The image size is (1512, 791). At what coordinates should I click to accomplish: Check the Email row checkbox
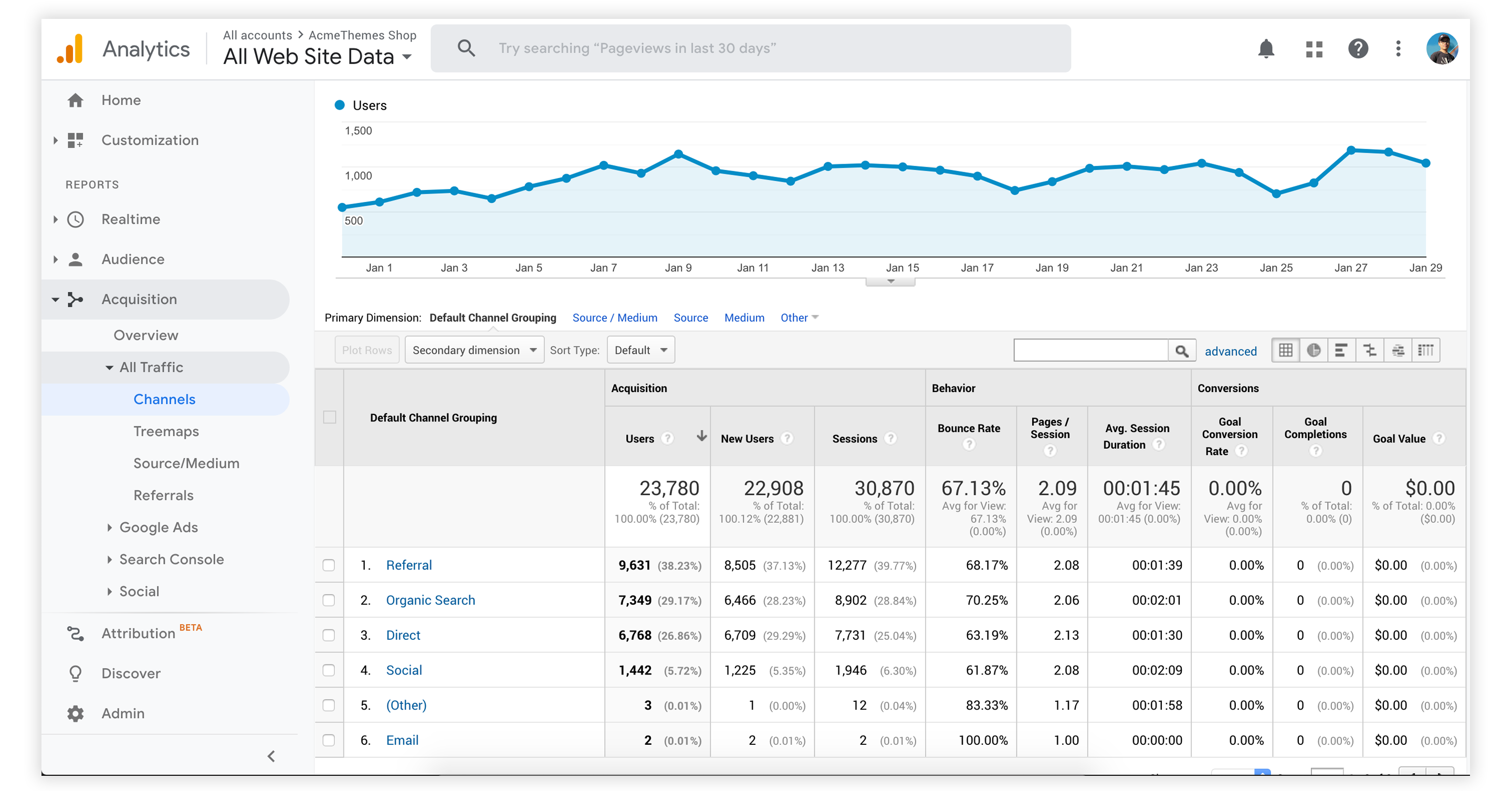329,740
